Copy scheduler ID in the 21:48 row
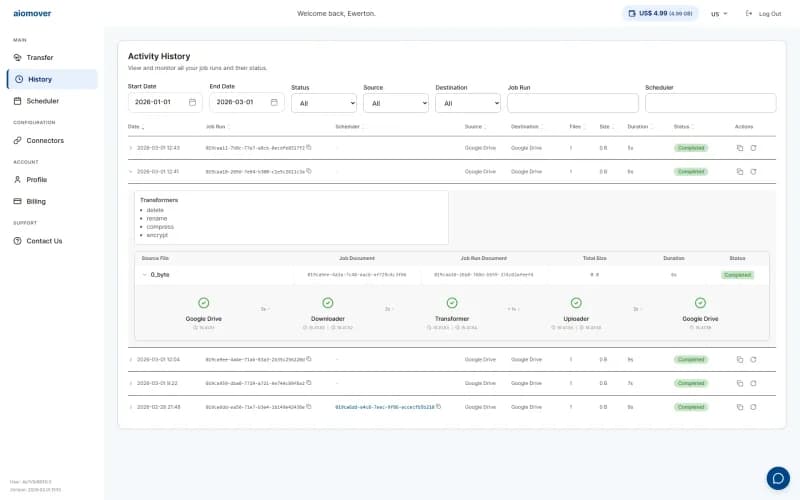800x500 pixels. click(438, 407)
